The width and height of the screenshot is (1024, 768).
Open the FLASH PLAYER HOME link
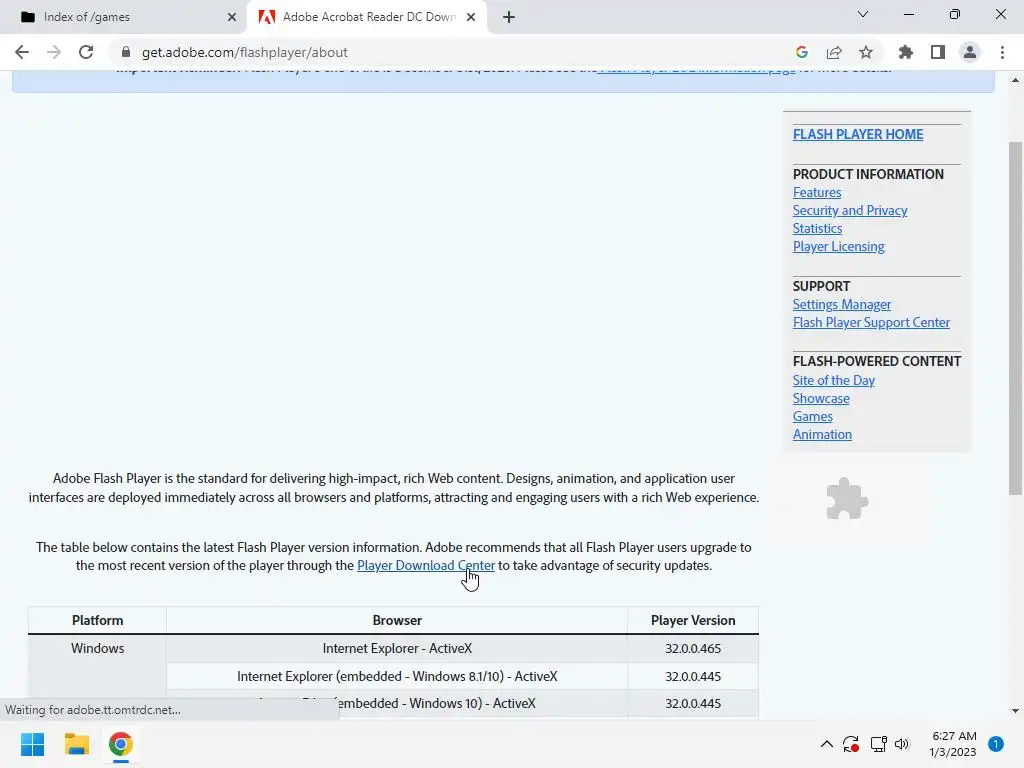tap(858, 135)
